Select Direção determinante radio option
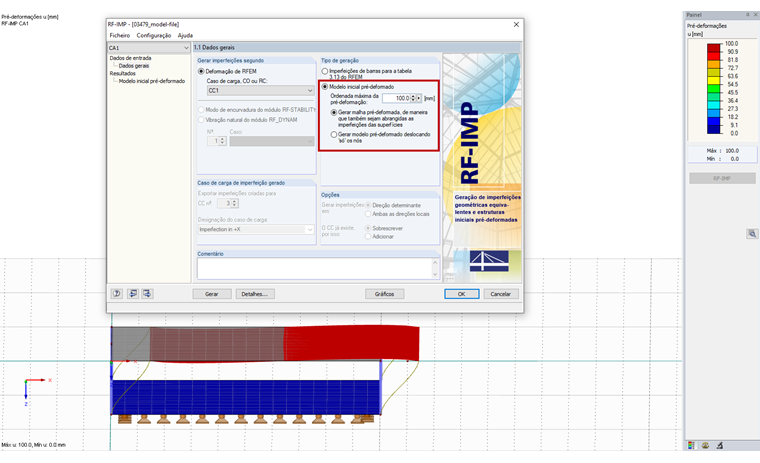 coord(368,206)
